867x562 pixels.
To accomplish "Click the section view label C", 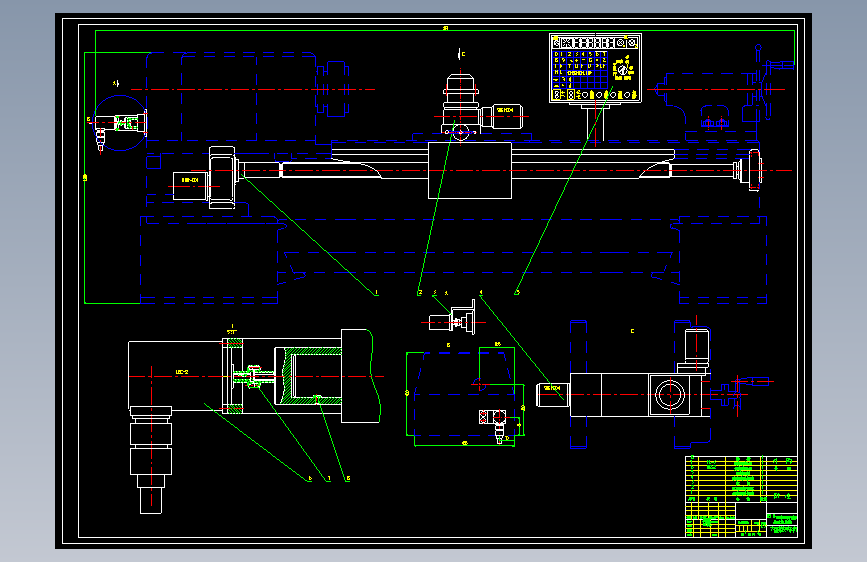I will (632, 331).
